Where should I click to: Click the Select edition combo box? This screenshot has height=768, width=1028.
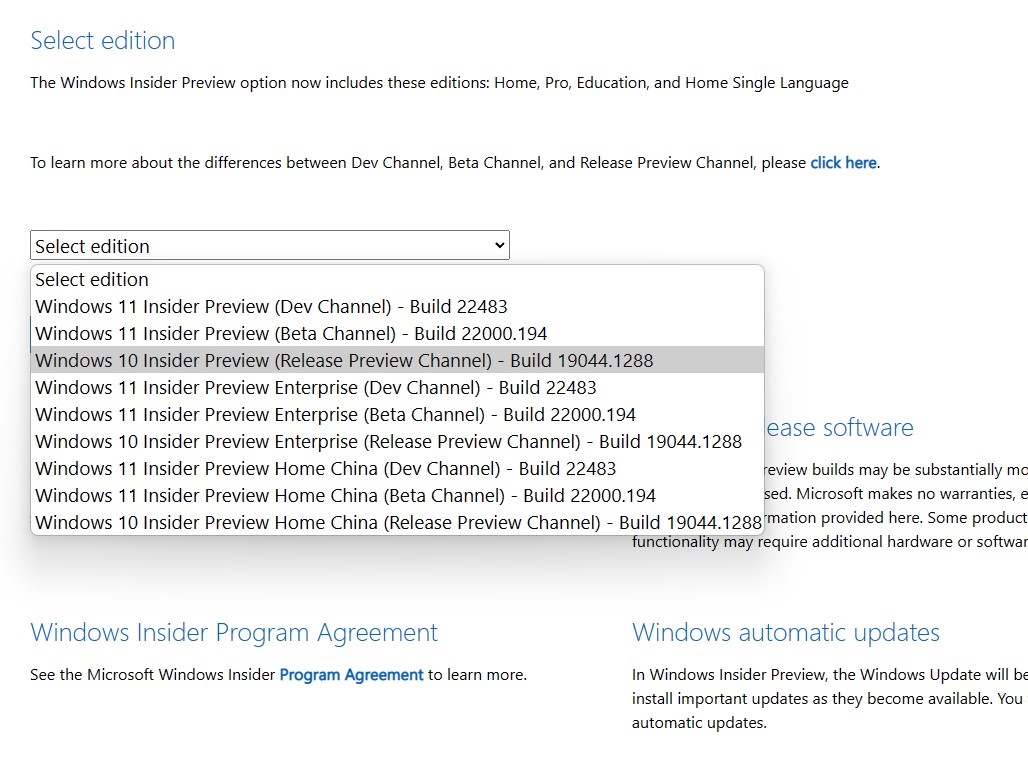coord(270,245)
